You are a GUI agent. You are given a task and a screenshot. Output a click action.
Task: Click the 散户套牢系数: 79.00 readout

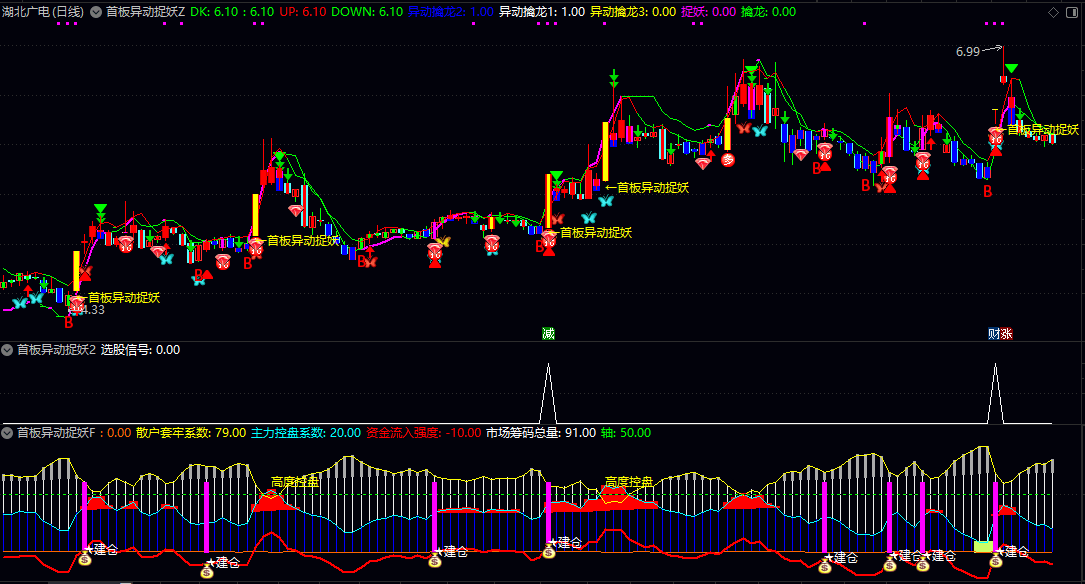[191, 433]
